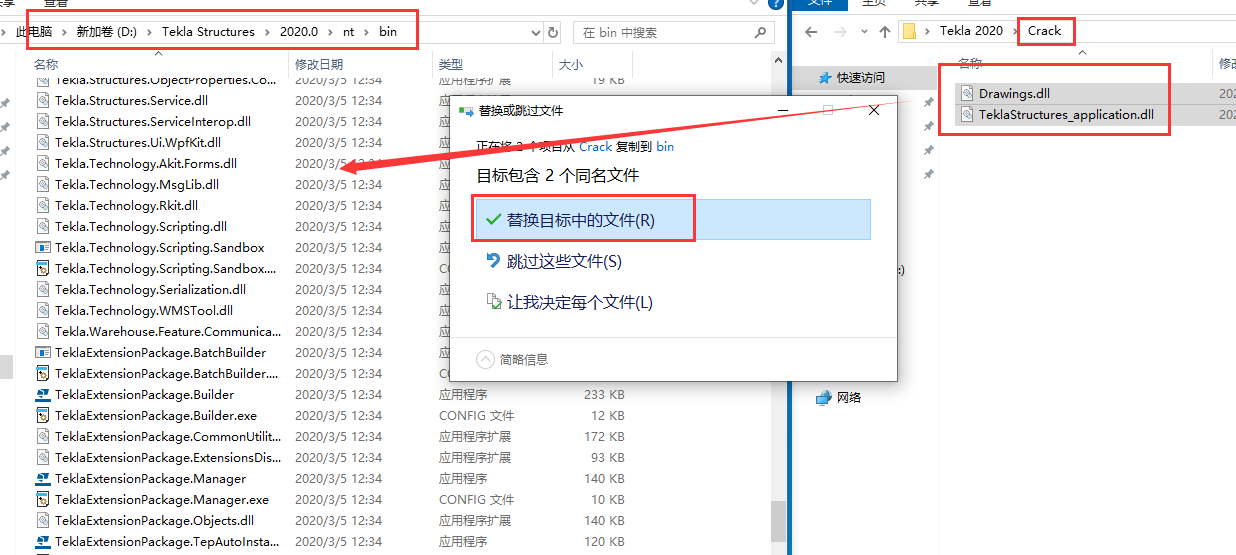This screenshot has height=555, width=1236.
Task: Select the Tekla.Warehouse.Feature.Communica... file
Action: coord(168,331)
